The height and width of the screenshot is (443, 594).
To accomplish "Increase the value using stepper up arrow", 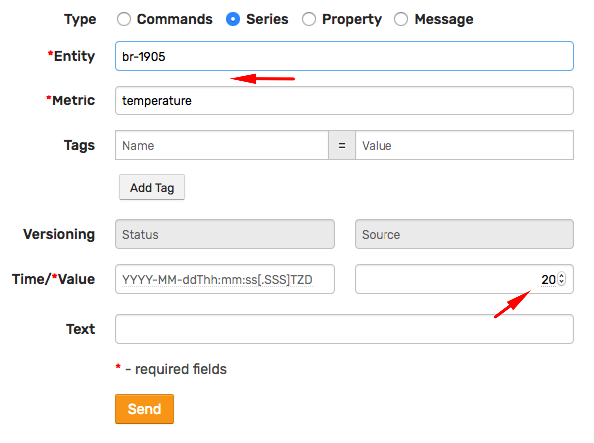I will click(x=562, y=276).
